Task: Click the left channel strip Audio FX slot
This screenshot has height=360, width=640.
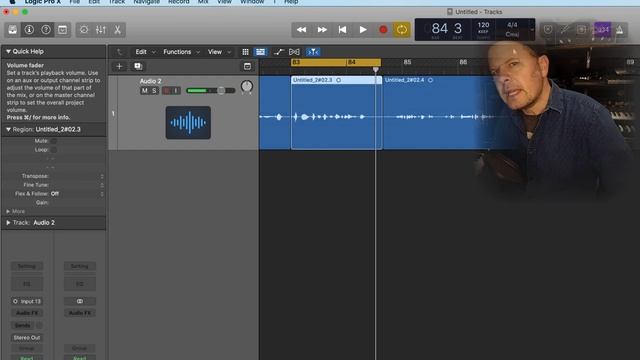Action: 27,313
